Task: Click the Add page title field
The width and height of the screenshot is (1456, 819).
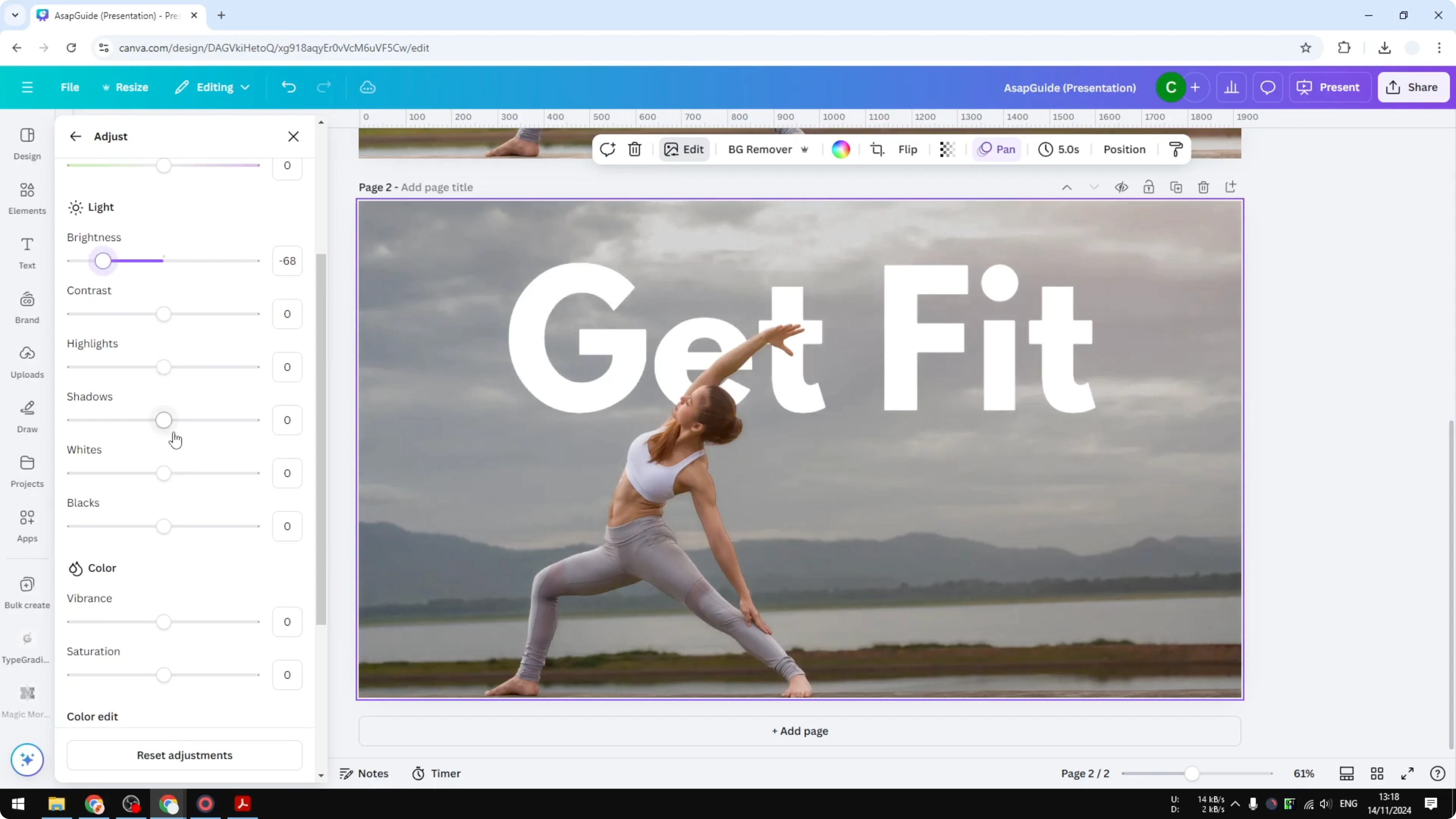Action: click(436, 187)
